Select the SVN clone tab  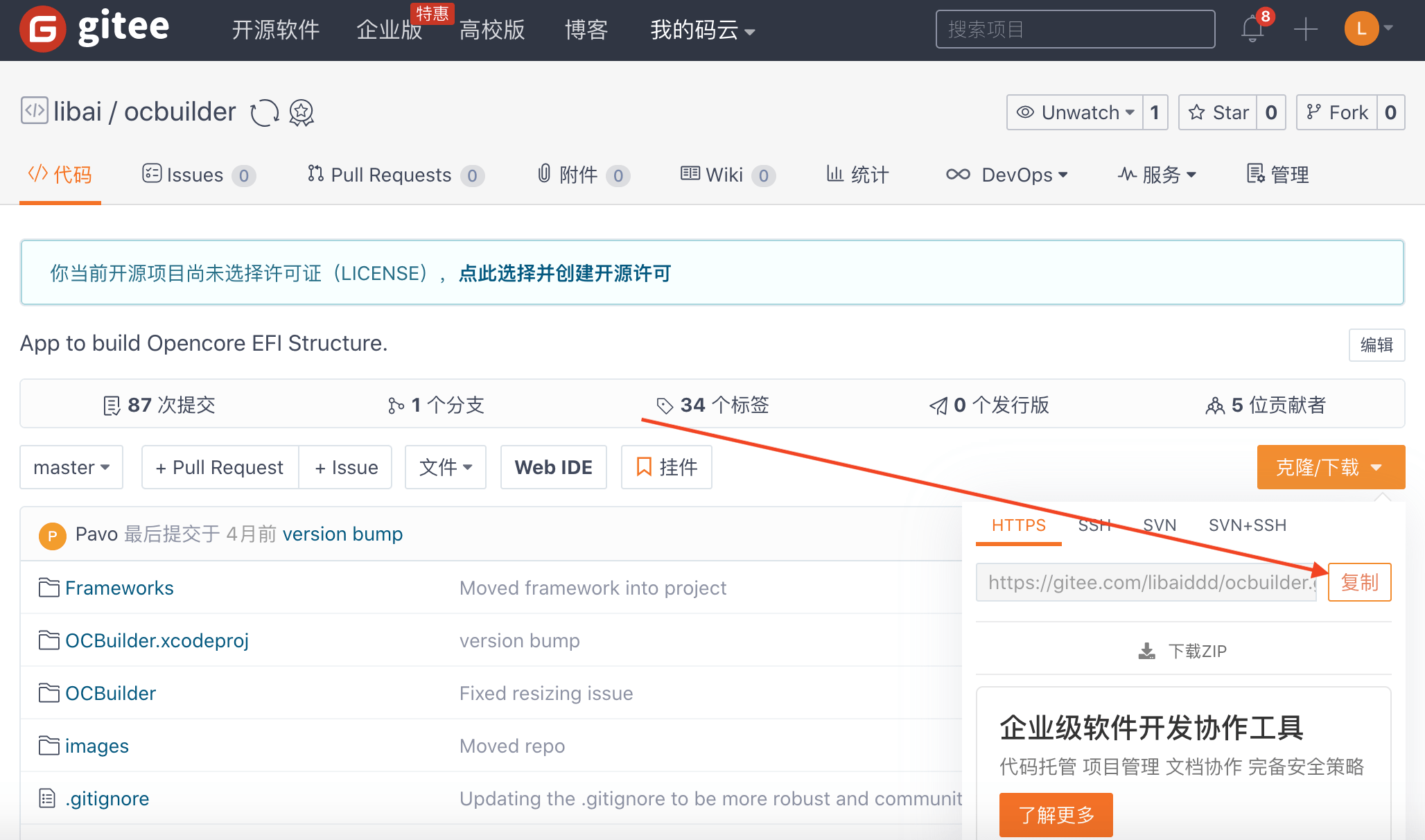(x=1160, y=525)
